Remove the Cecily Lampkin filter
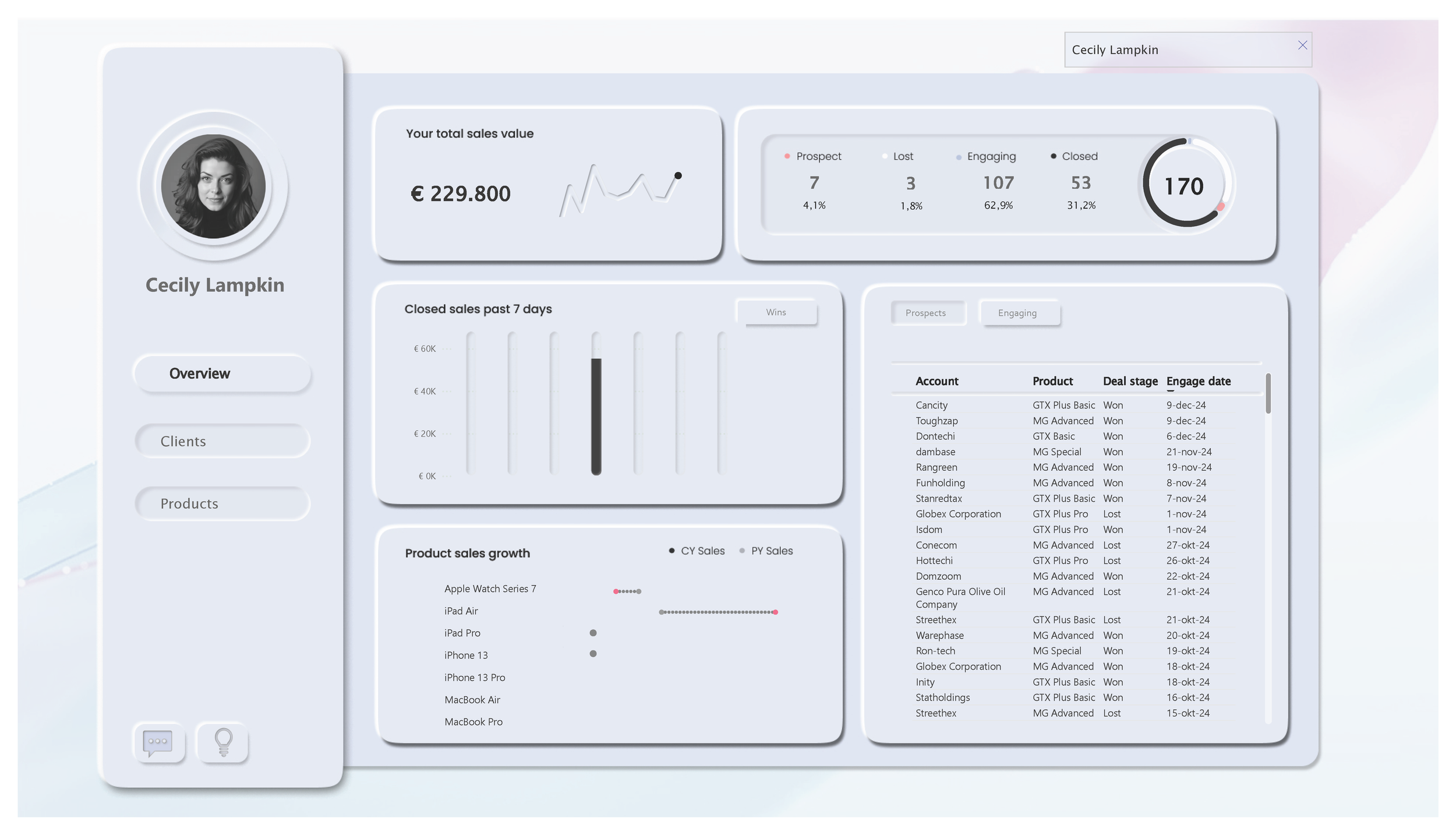The image size is (1456, 835). (1303, 45)
